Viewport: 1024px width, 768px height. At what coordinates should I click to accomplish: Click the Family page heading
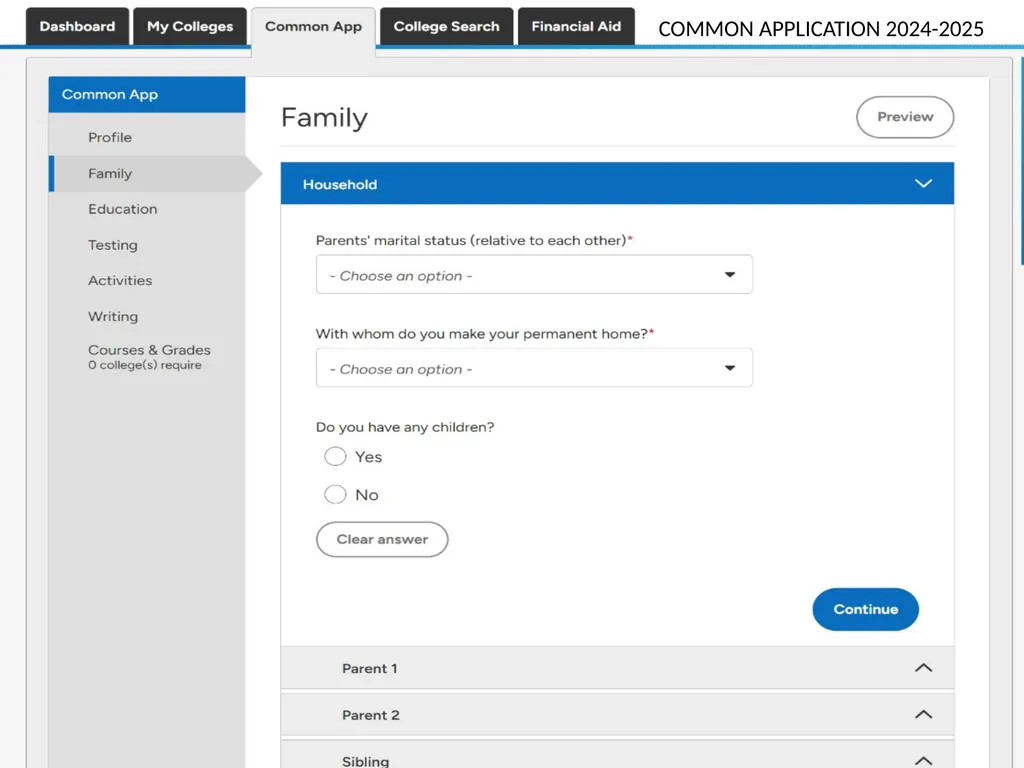[325, 118]
